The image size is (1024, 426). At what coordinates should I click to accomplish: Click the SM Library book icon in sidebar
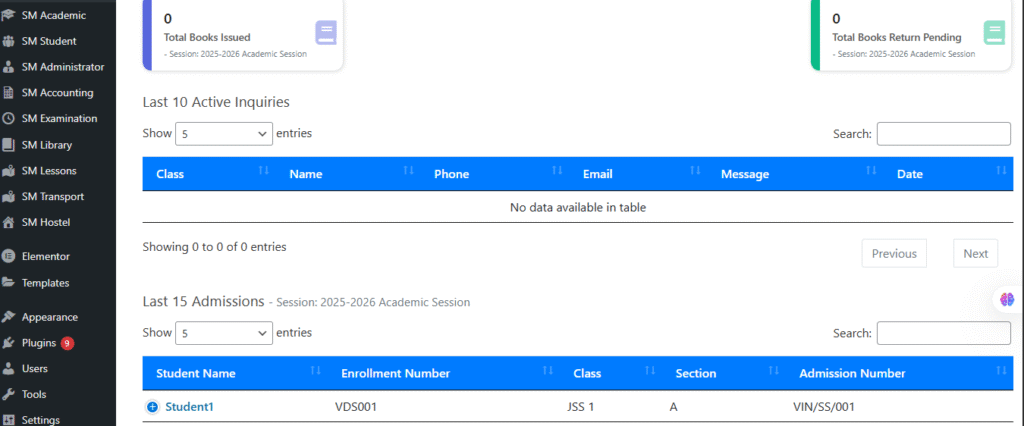pyautogui.click(x=9, y=145)
